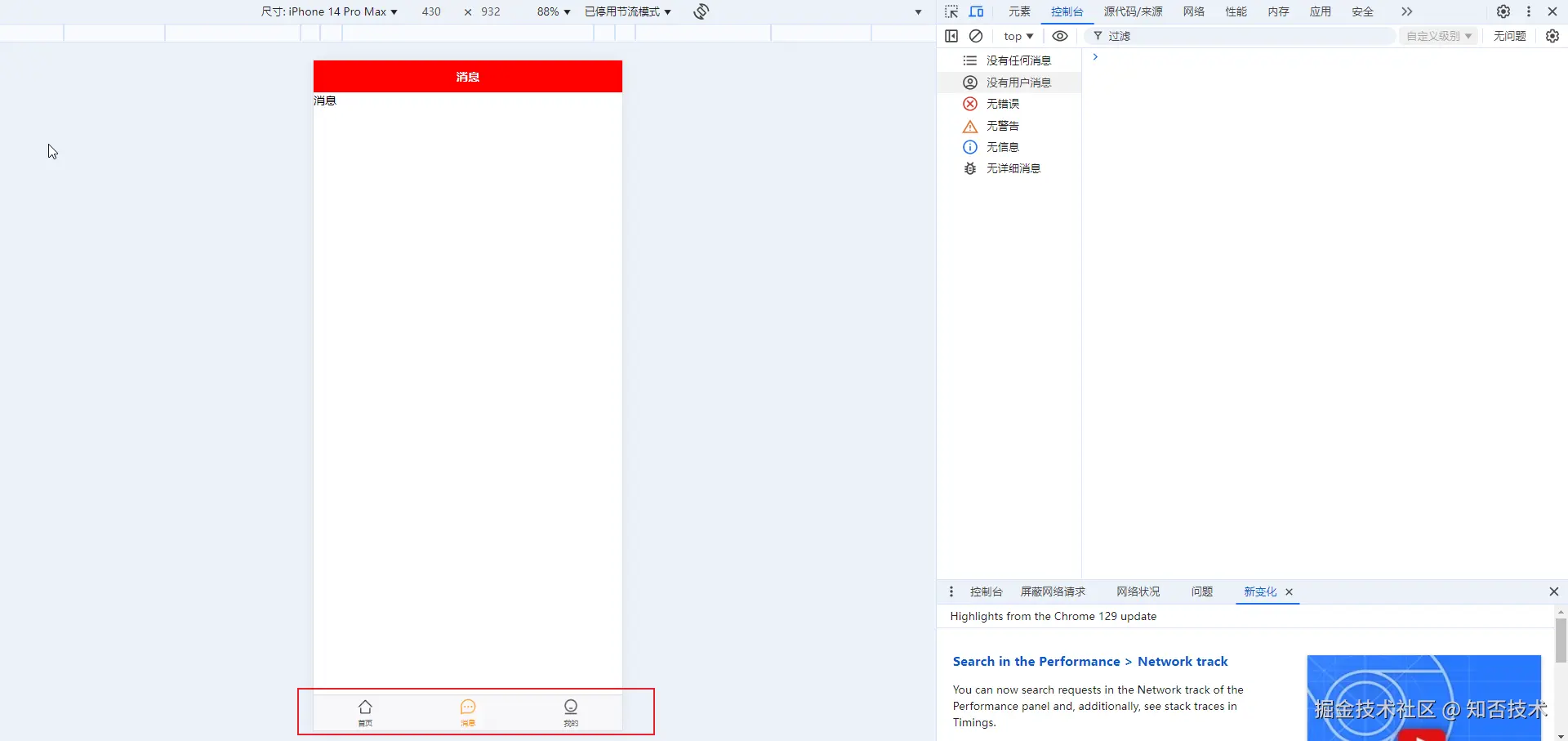Switch to the 性能 tab
1568x741 pixels.
point(1236,11)
